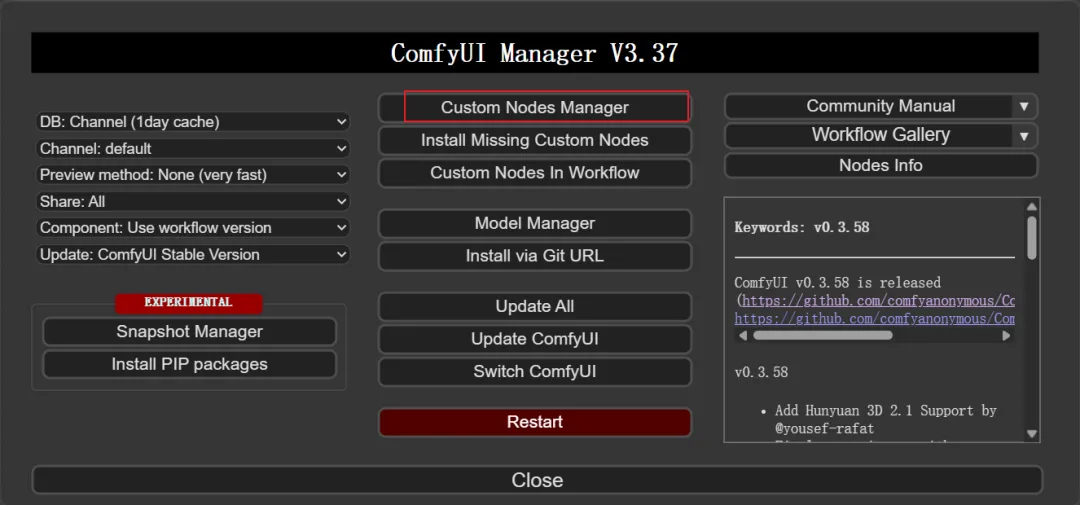Expand the Workflow Gallery dropdown arrow

1024,136
